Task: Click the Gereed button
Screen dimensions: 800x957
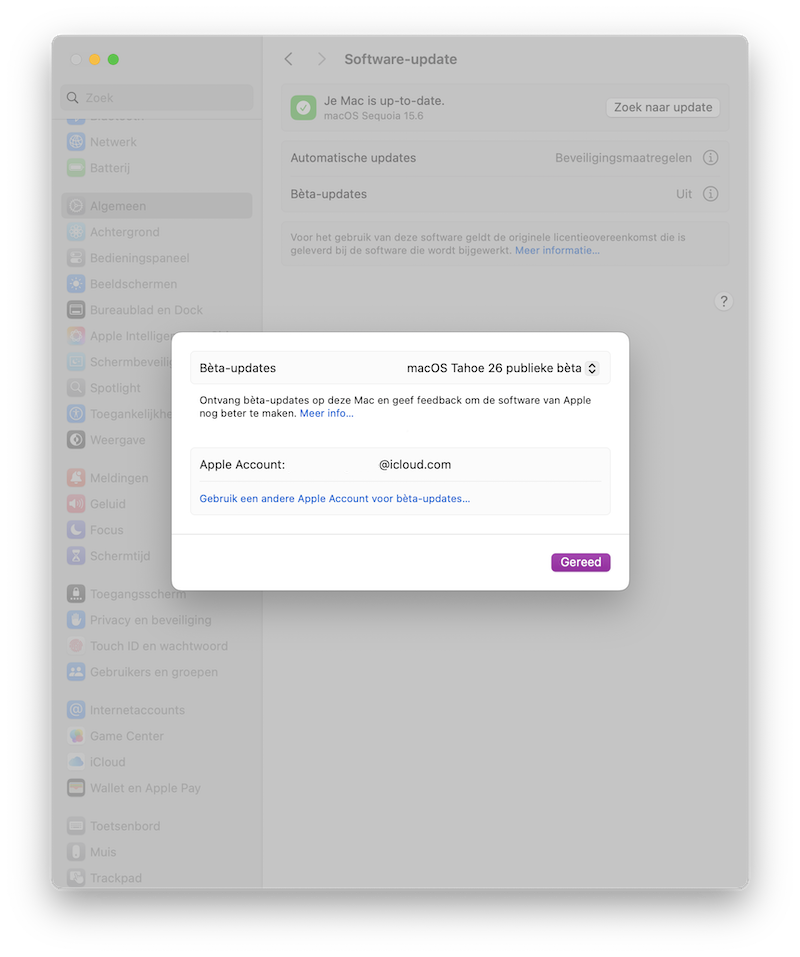Action: click(x=580, y=562)
